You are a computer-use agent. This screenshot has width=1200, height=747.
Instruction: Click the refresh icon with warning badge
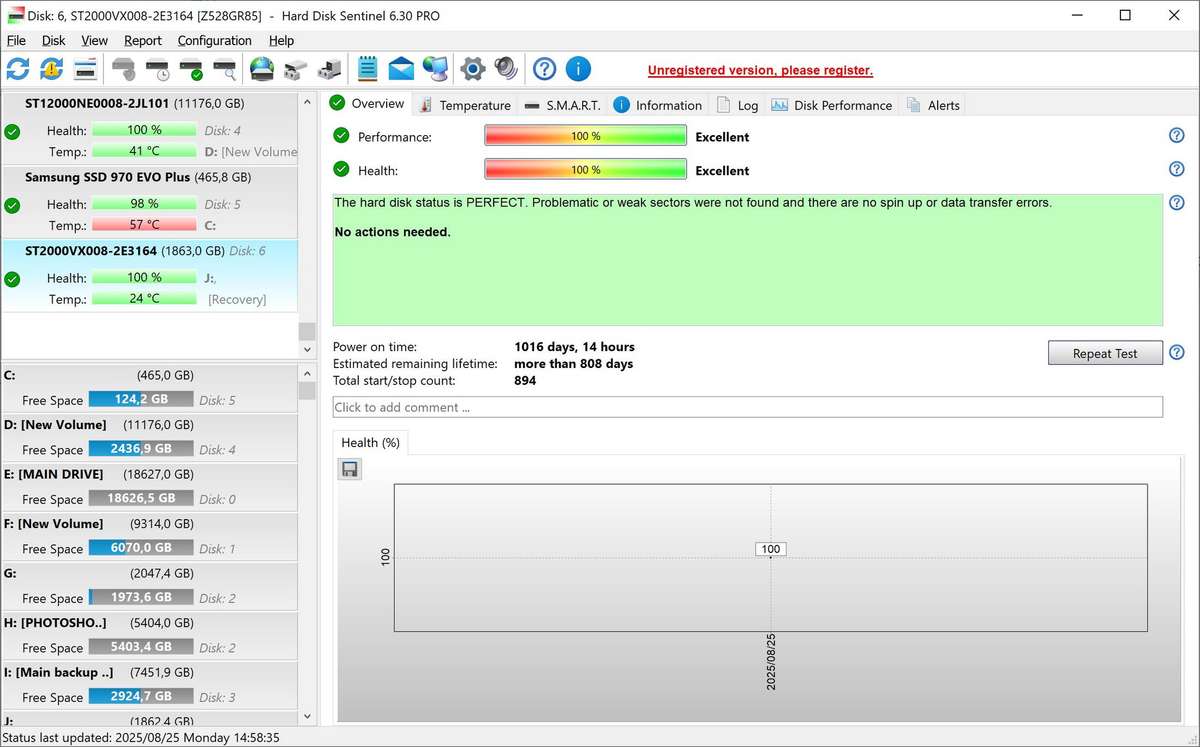[52, 69]
